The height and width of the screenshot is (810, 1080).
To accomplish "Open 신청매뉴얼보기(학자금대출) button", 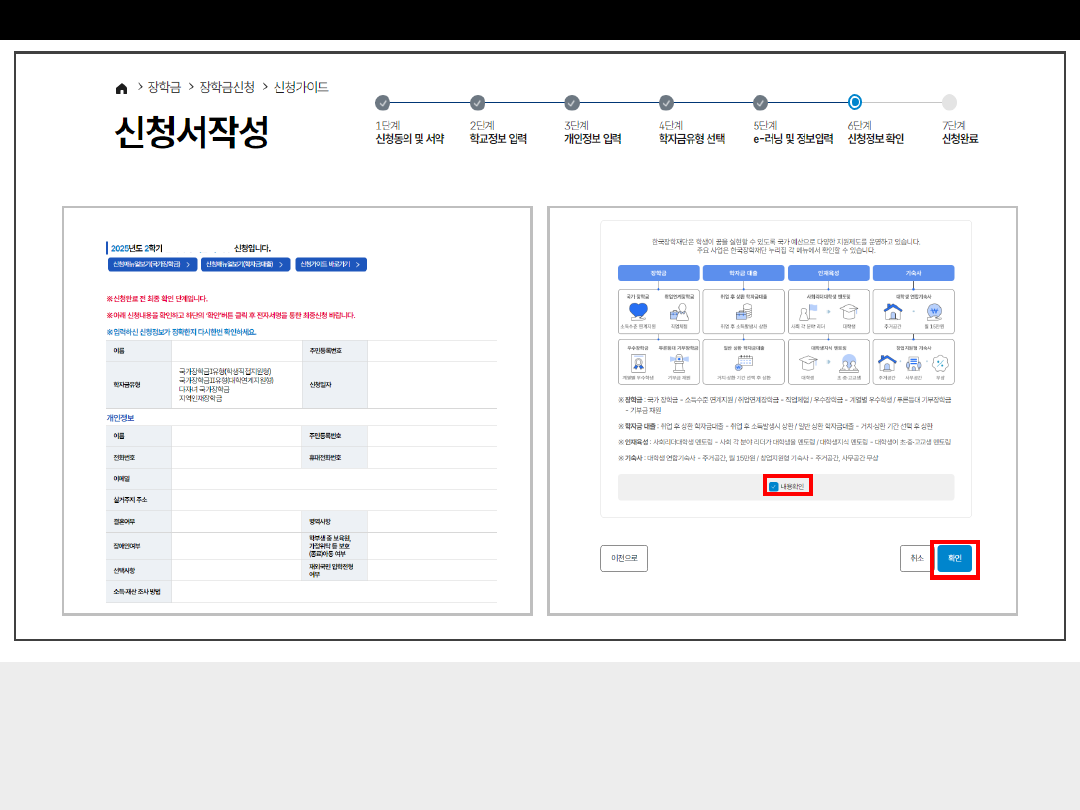I will (245, 265).
